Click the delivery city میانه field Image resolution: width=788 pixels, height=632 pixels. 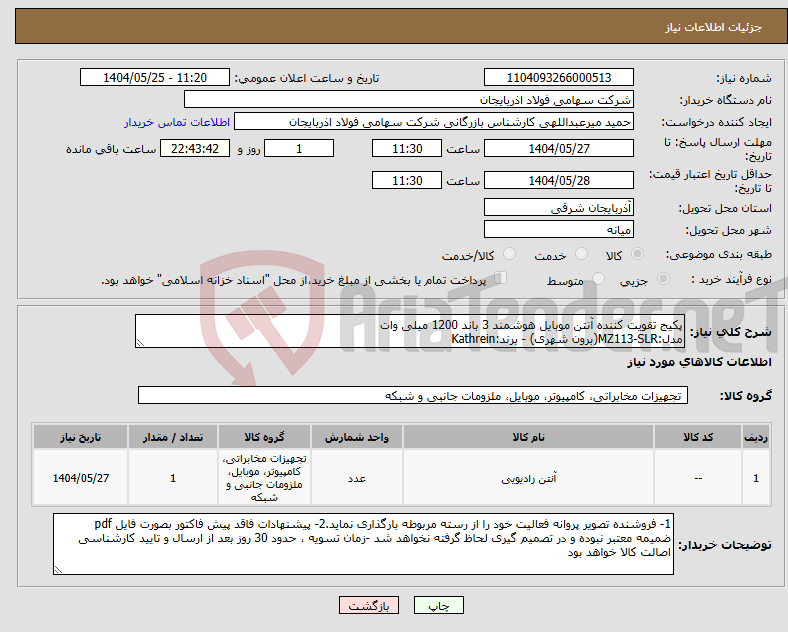click(x=558, y=229)
